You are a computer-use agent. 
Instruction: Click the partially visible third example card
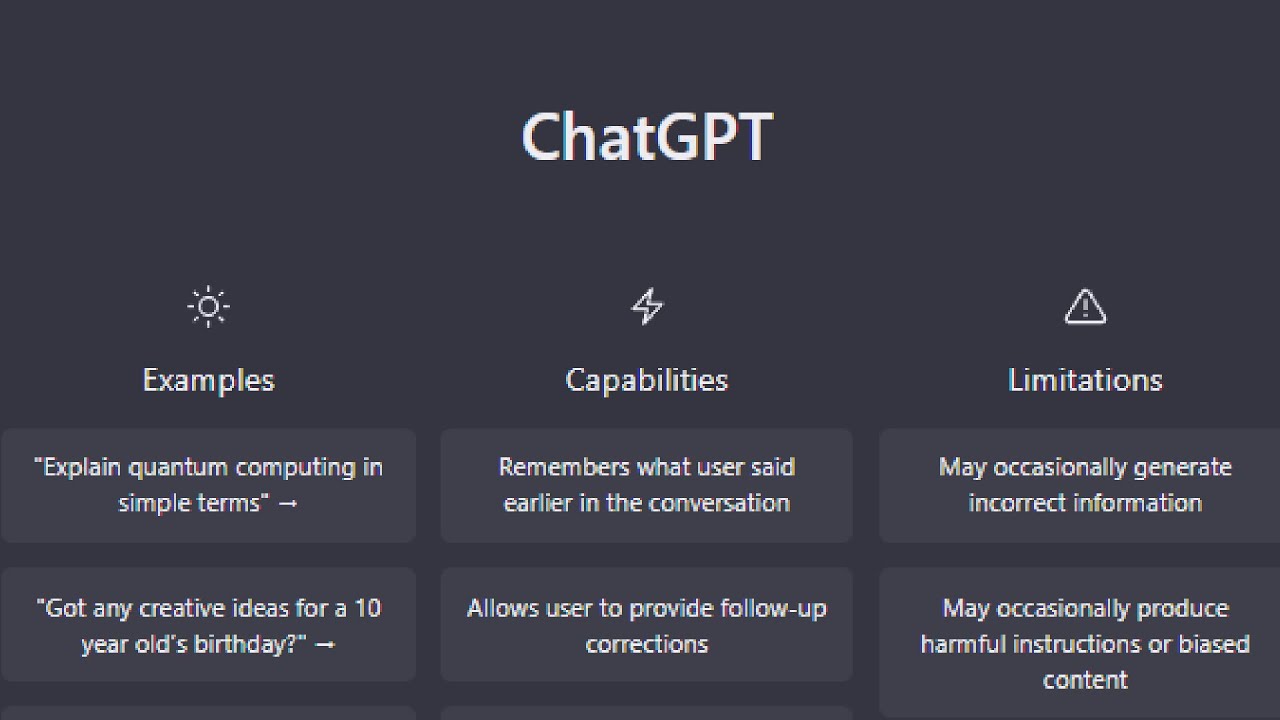click(x=208, y=714)
